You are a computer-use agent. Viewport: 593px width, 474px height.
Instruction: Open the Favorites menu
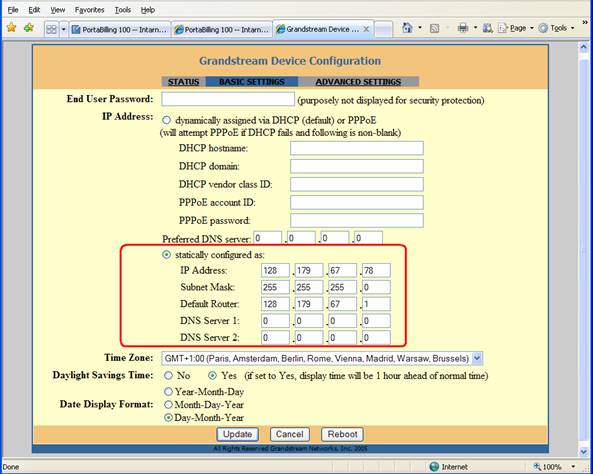tap(89, 10)
